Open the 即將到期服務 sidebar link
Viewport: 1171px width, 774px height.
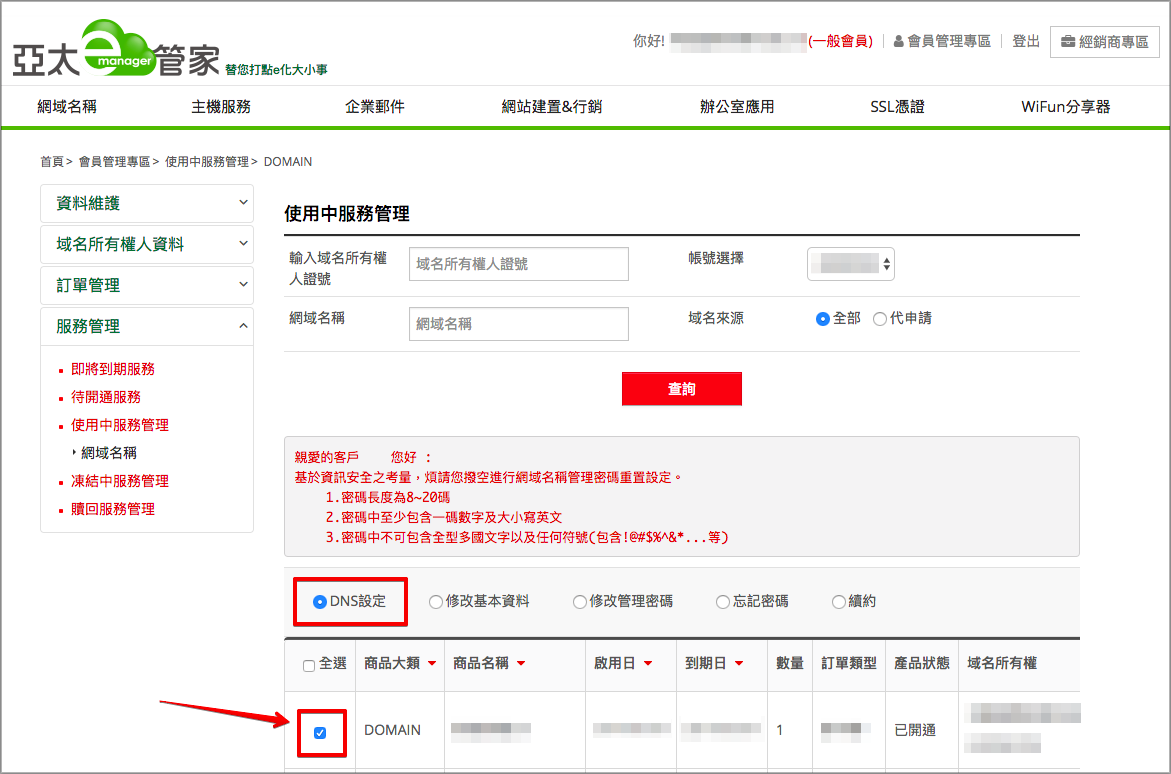[x=113, y=369]
